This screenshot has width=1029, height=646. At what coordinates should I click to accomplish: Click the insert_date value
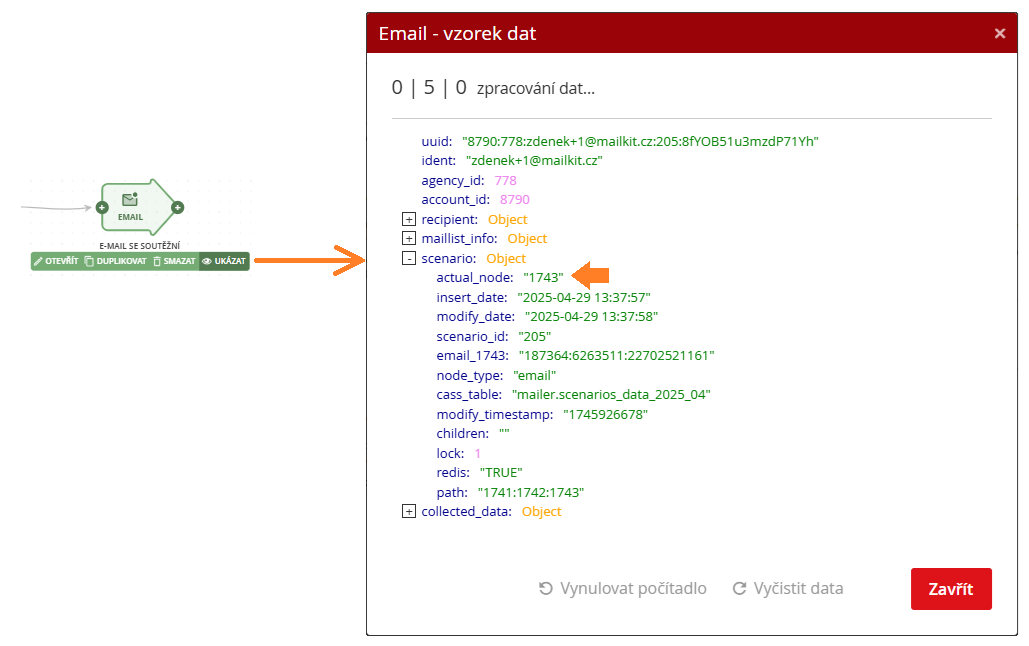click(584, 297)
